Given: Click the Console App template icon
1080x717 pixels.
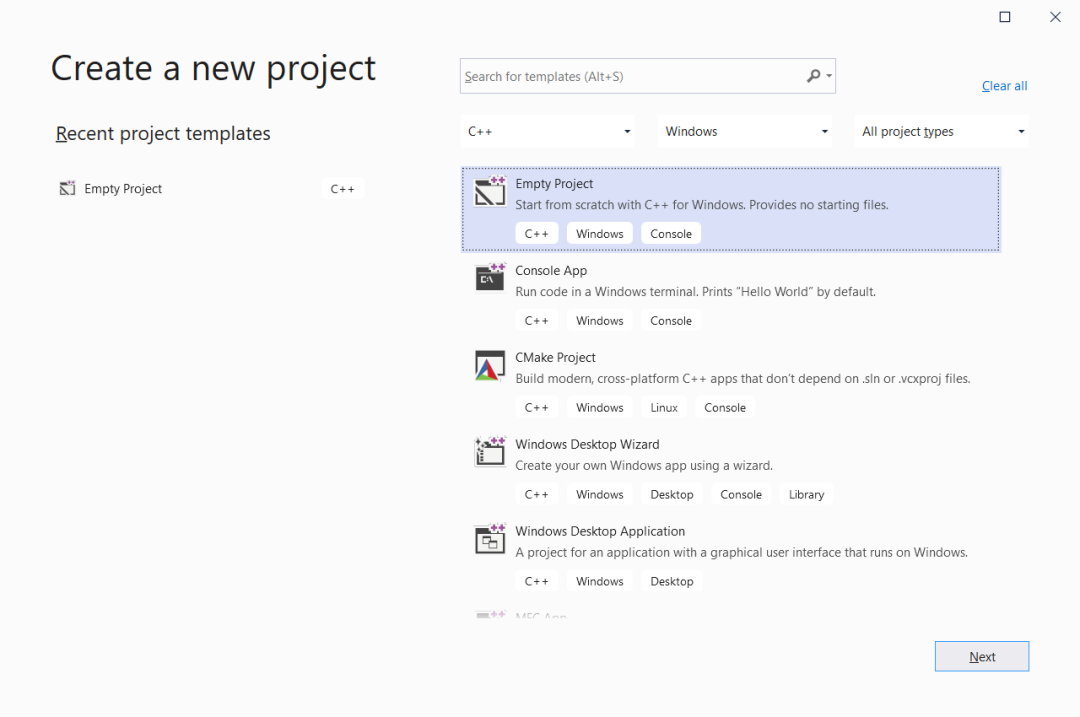Looking at the screenshot, I should click(x=490, y=278).
